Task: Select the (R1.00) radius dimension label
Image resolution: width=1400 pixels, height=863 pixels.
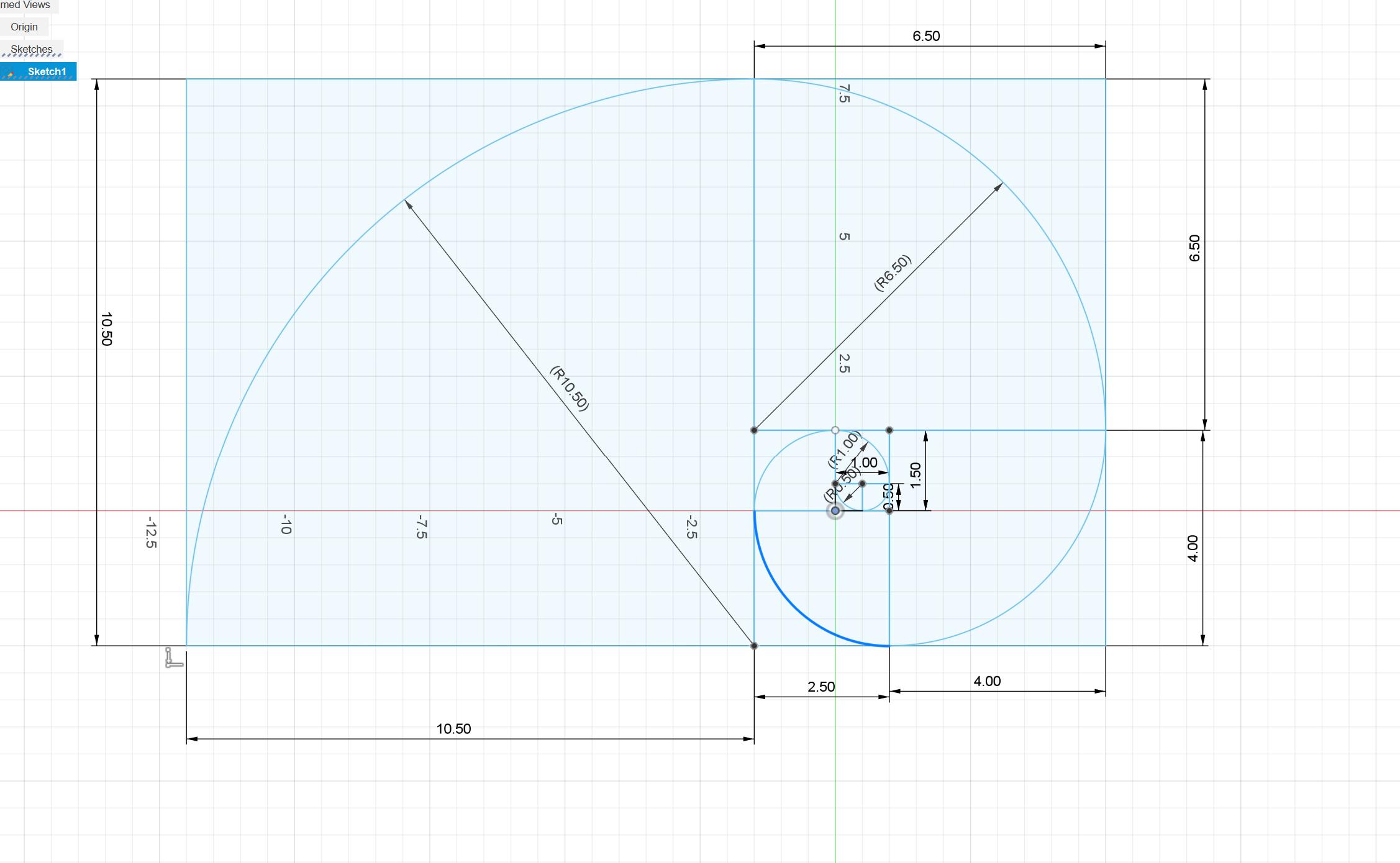Action: (x=844, y=449)
